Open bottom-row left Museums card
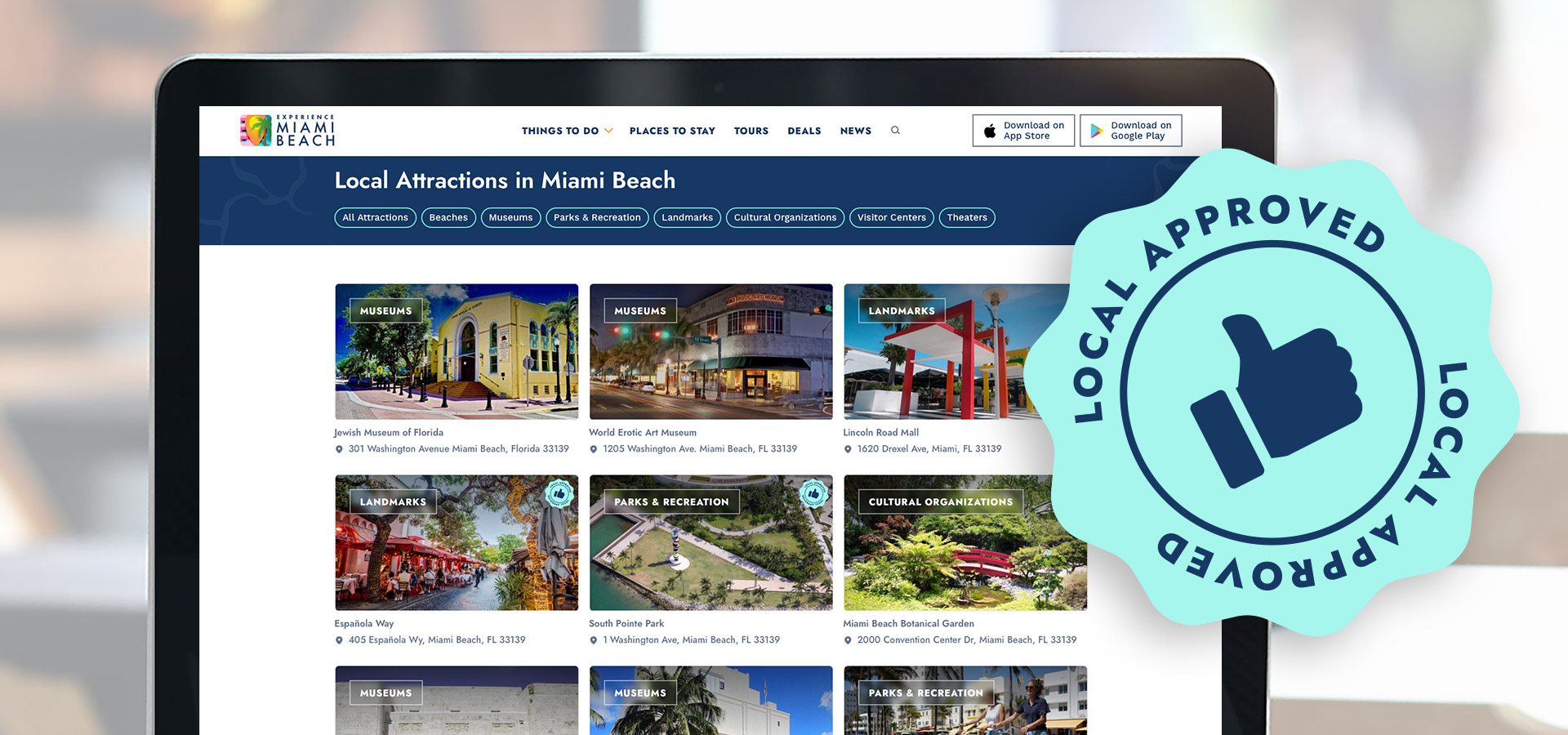The width and height of the screenshot is (1568, 735). pyautogui.click(x=457, y=701)
